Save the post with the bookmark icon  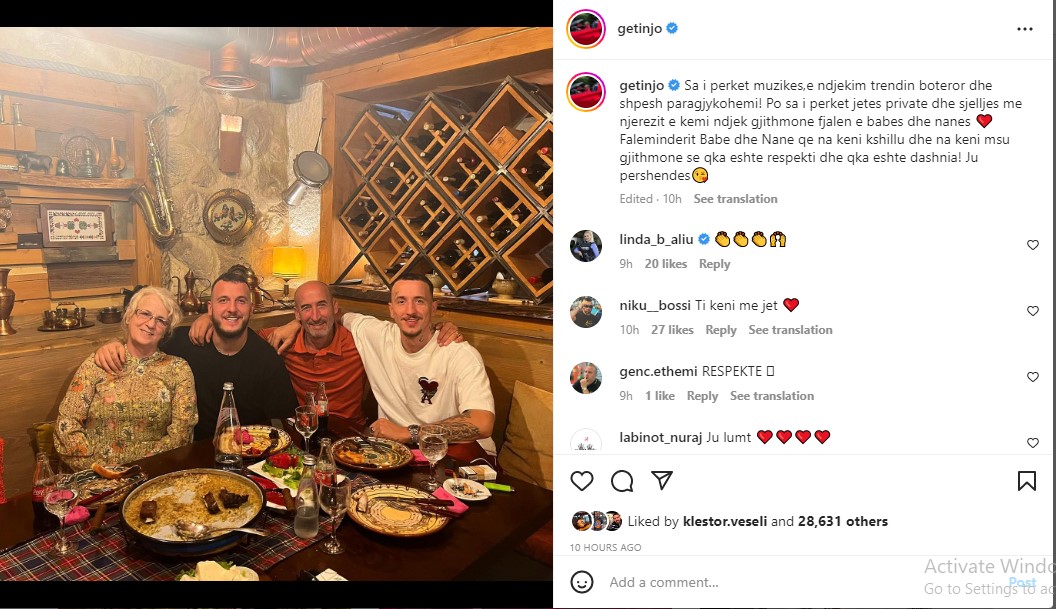[x=1026, y=480]
